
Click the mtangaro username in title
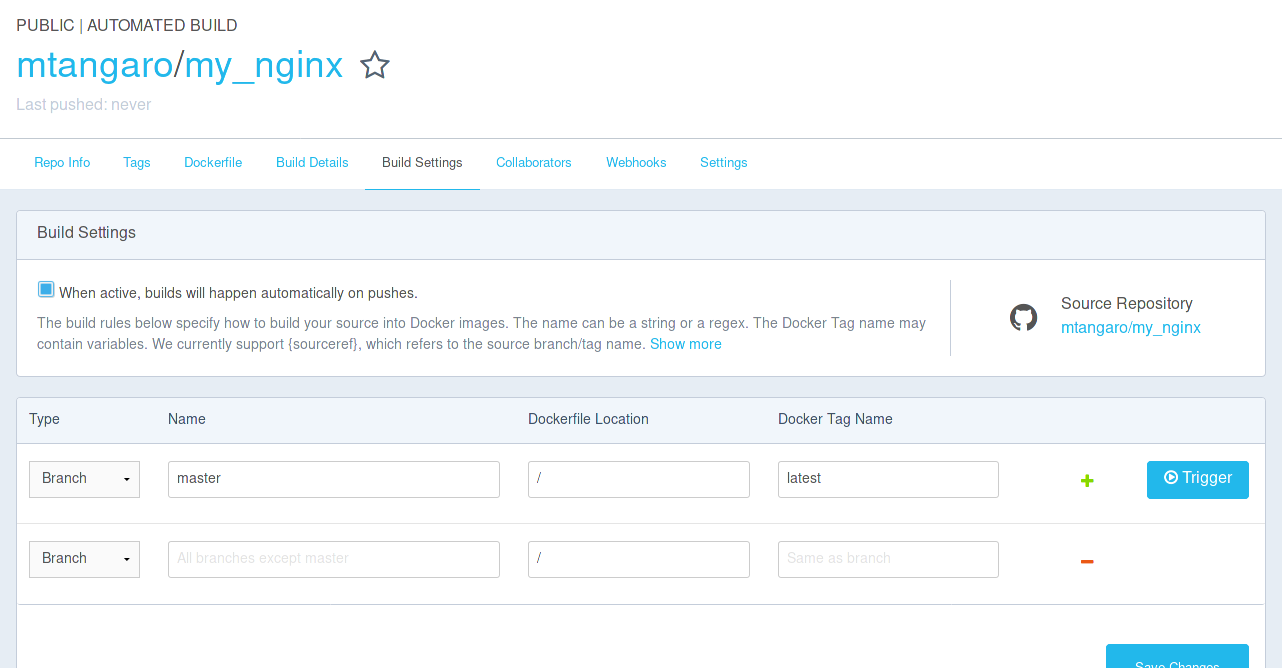coord(94,66)
